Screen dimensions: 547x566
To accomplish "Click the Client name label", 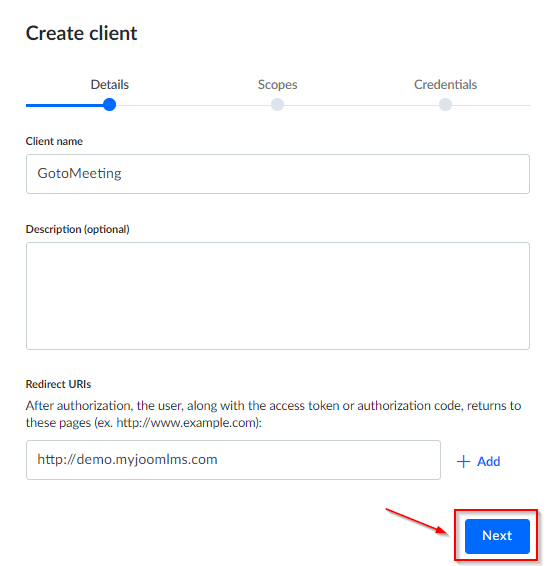I will coord(54,141).
